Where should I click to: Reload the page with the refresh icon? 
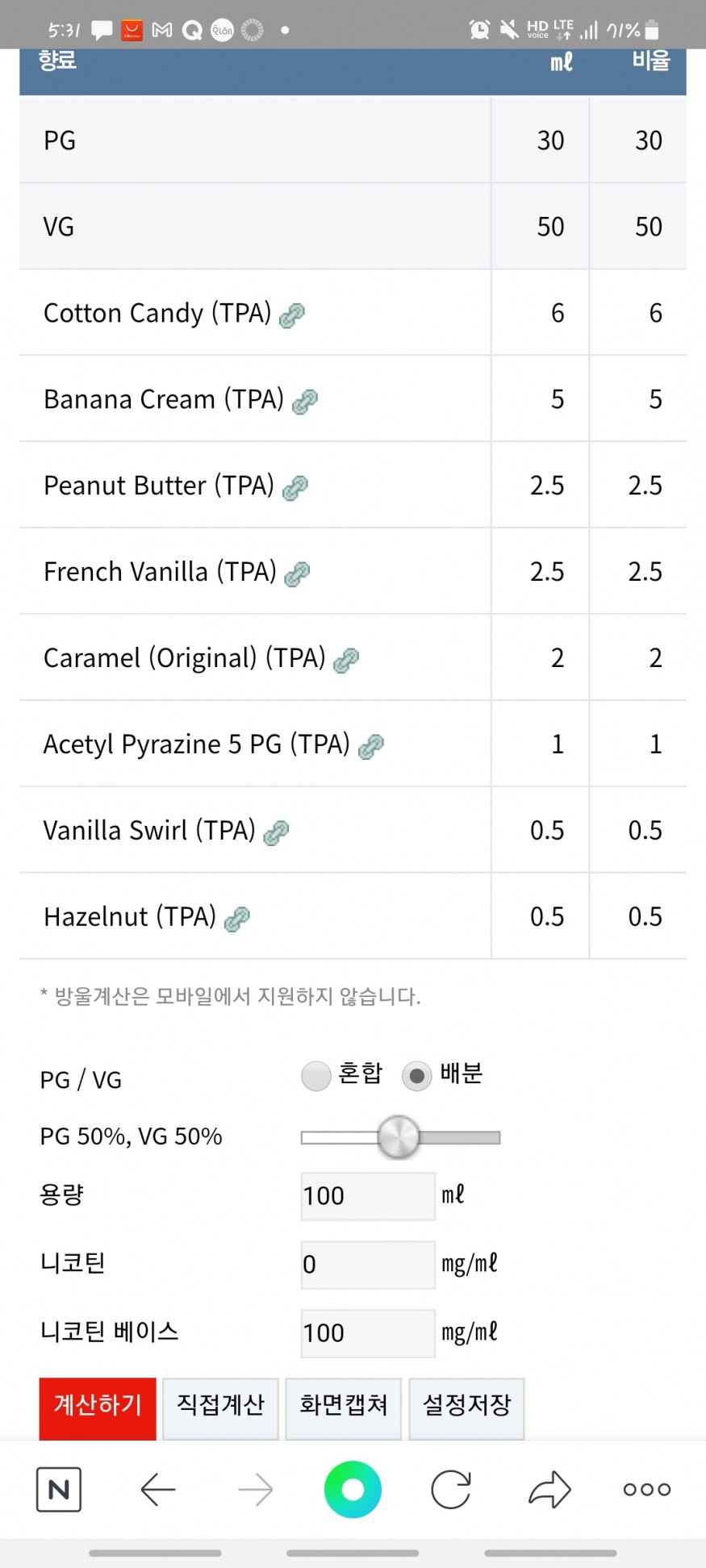pos(451,1489)
